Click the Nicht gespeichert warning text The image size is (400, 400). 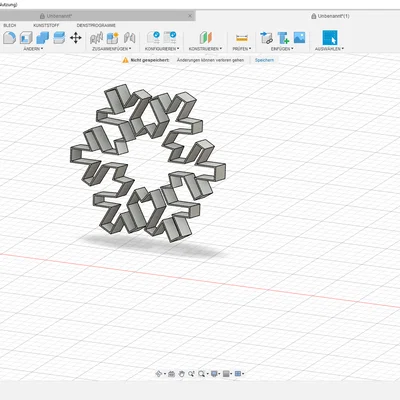tap(150, 60)
